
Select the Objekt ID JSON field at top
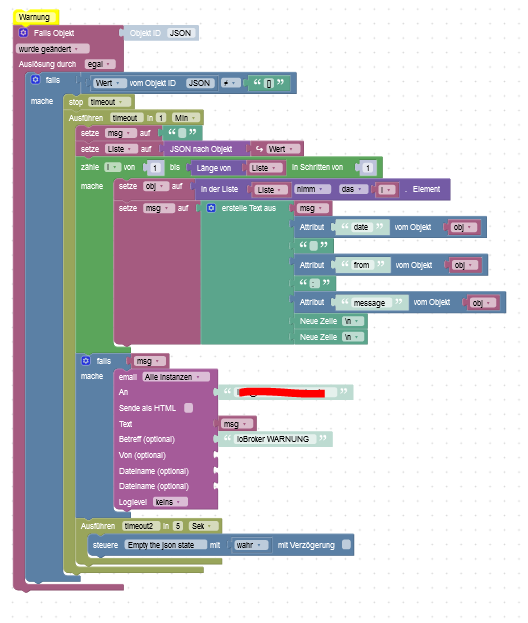[180, 33]
